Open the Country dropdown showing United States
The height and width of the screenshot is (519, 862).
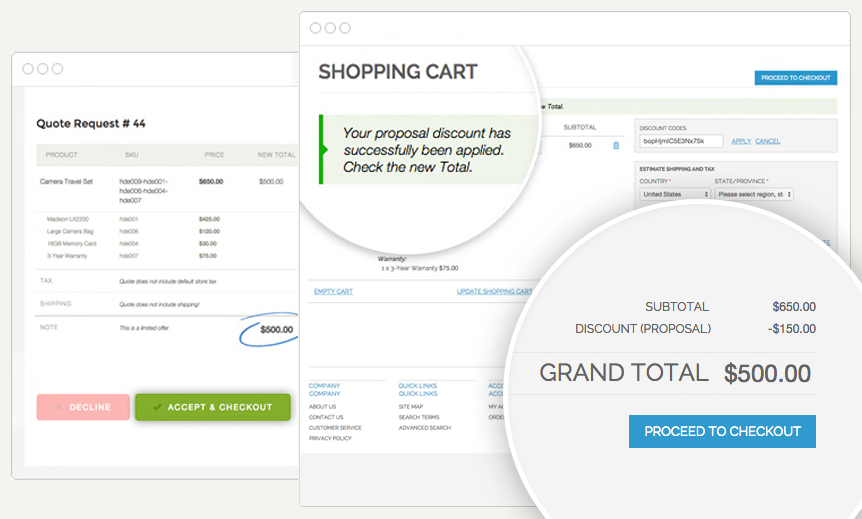(x=675, y=194)
